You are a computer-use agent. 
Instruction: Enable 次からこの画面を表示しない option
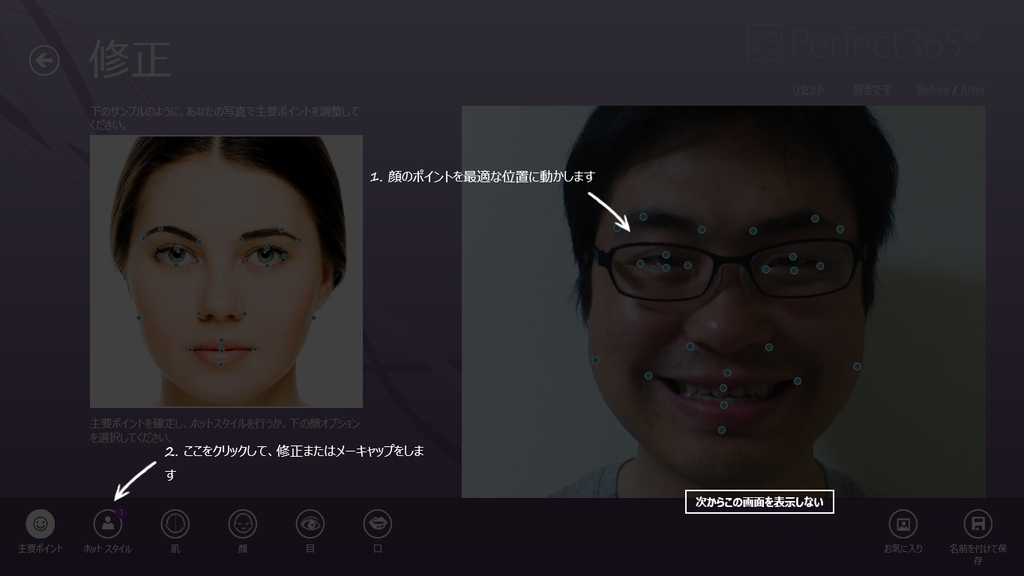[758, 503]
